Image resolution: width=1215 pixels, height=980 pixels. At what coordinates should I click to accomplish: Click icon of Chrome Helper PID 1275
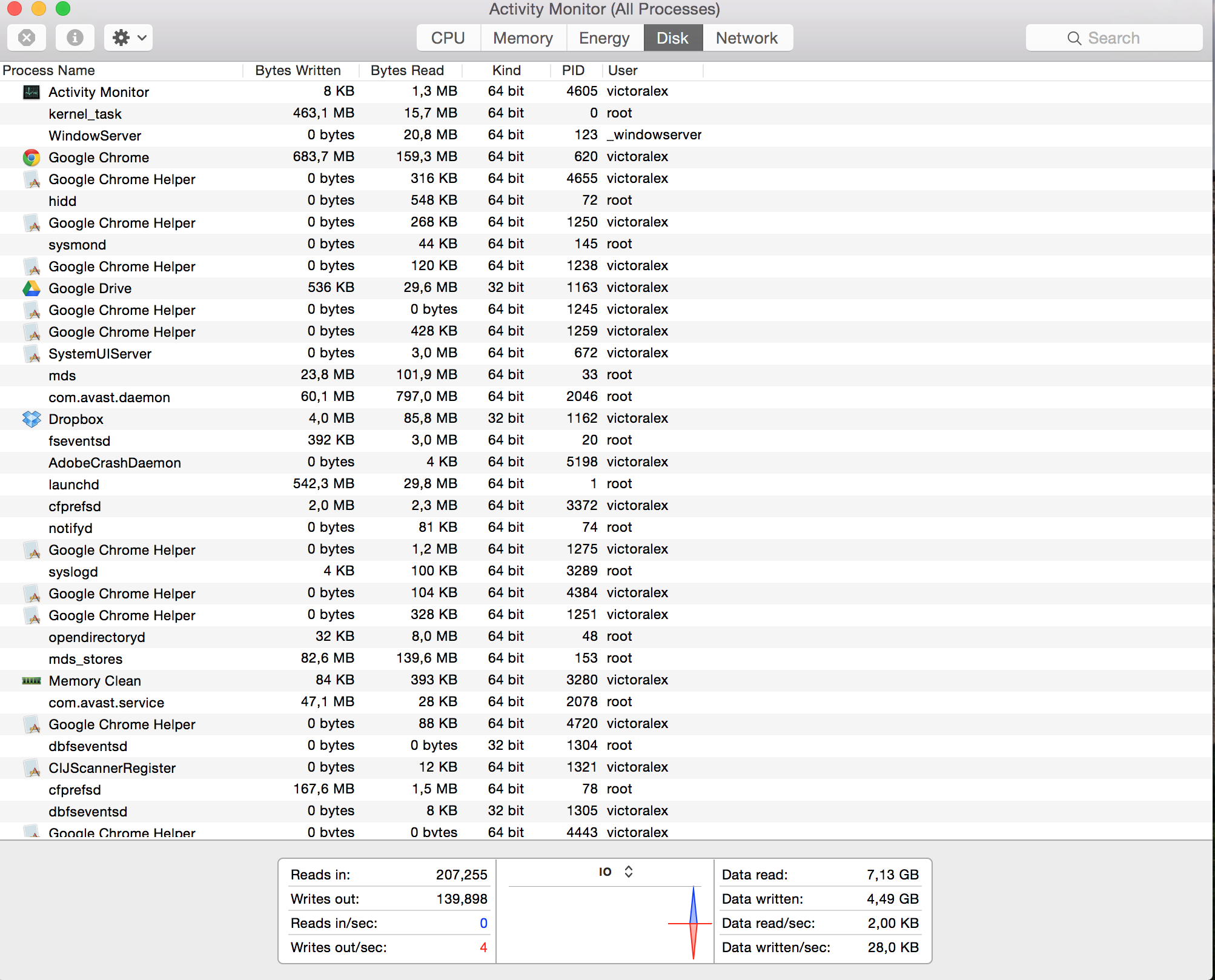(31, 550)
